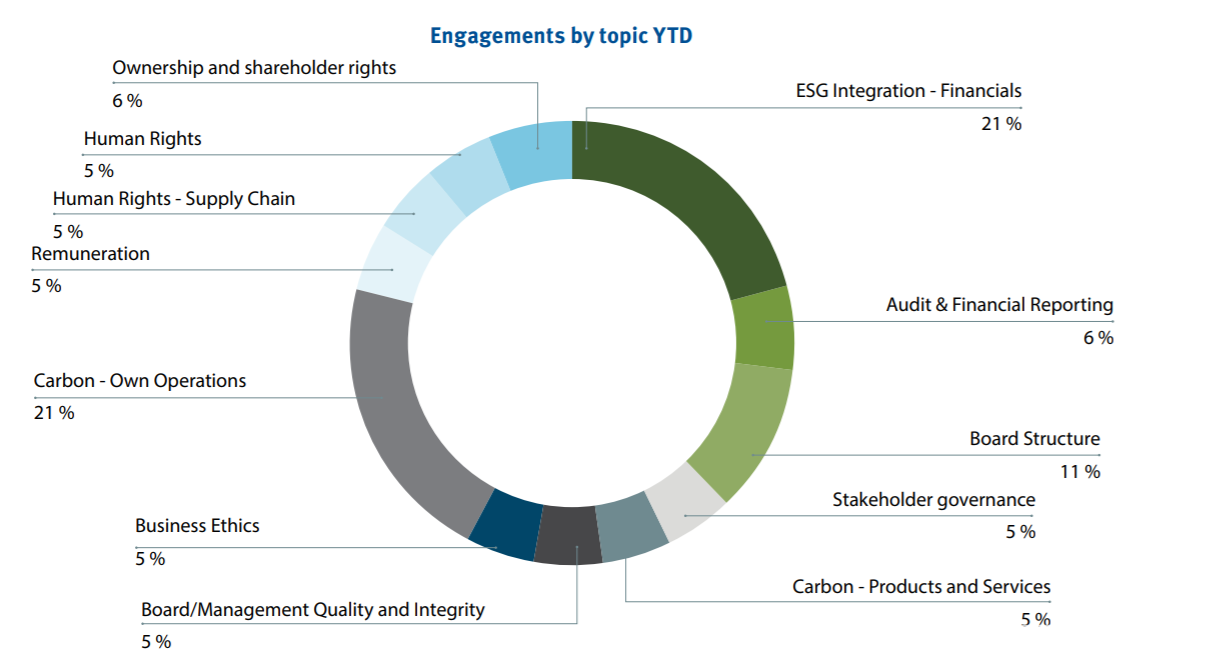The image size is (1215, 667).
Task: Click the Board Structure label
Action: 1034,439
